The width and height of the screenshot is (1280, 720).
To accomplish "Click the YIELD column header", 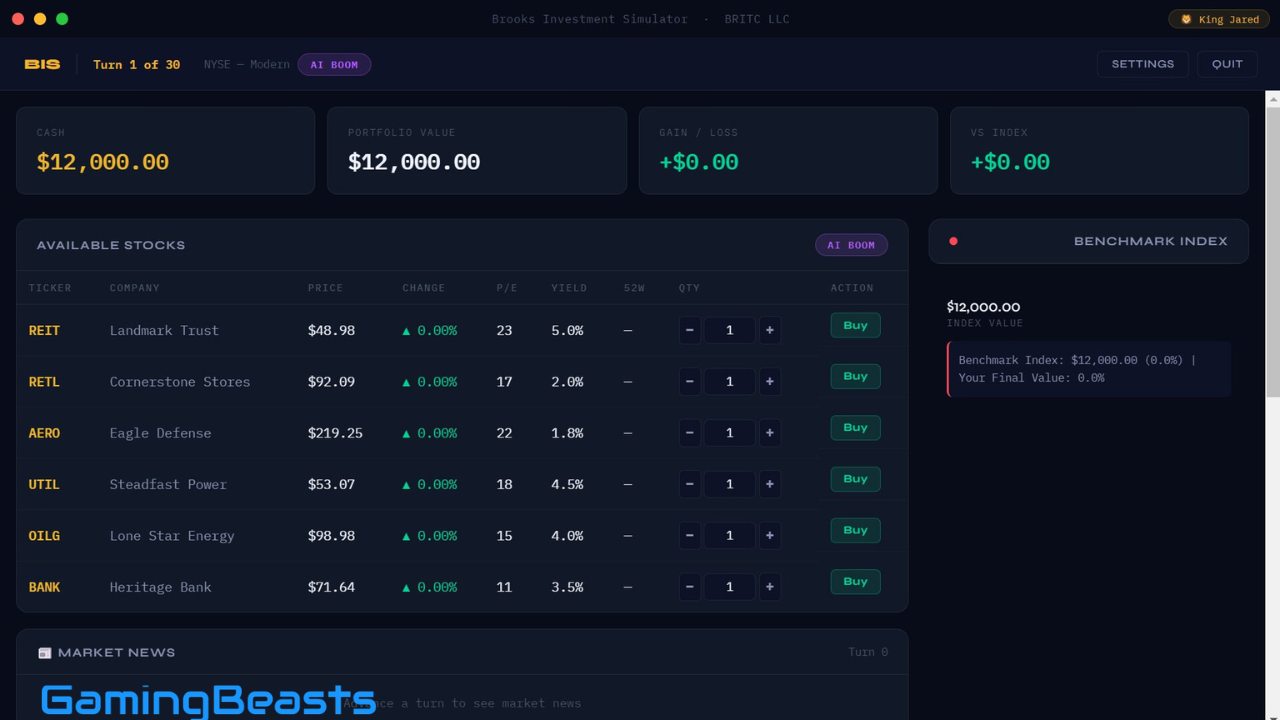I will point(569,288).
